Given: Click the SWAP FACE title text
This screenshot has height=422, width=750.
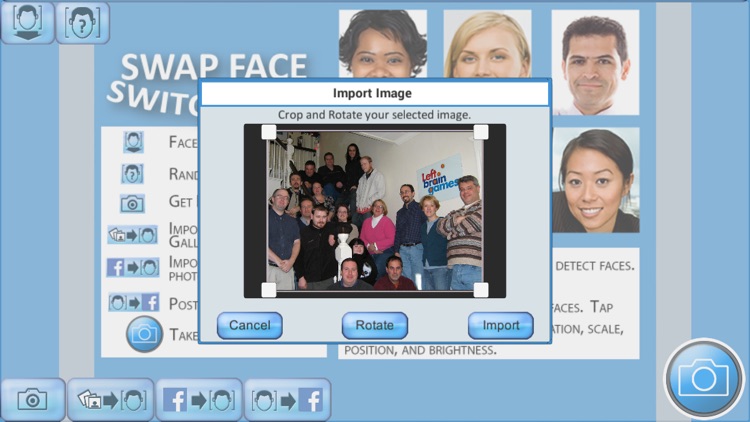Looking at the screenshot, I should [214, 67].
